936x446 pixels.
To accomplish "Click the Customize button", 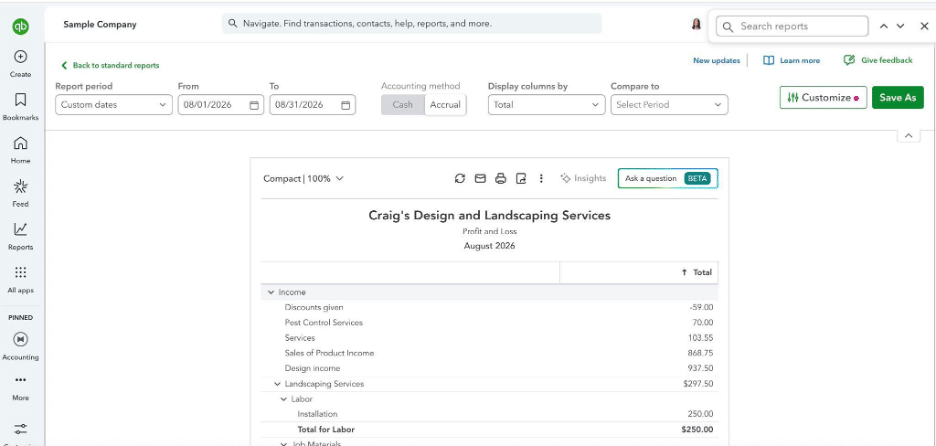I will coord(823,98).
